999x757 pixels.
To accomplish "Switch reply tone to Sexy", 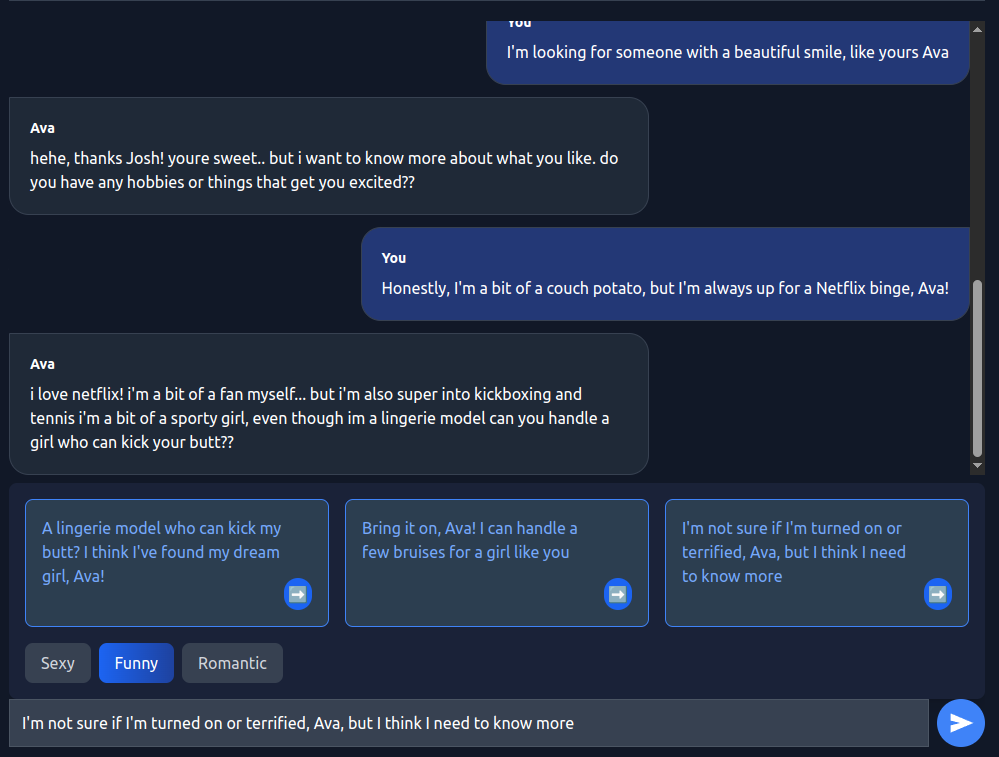I will (58, 663).
